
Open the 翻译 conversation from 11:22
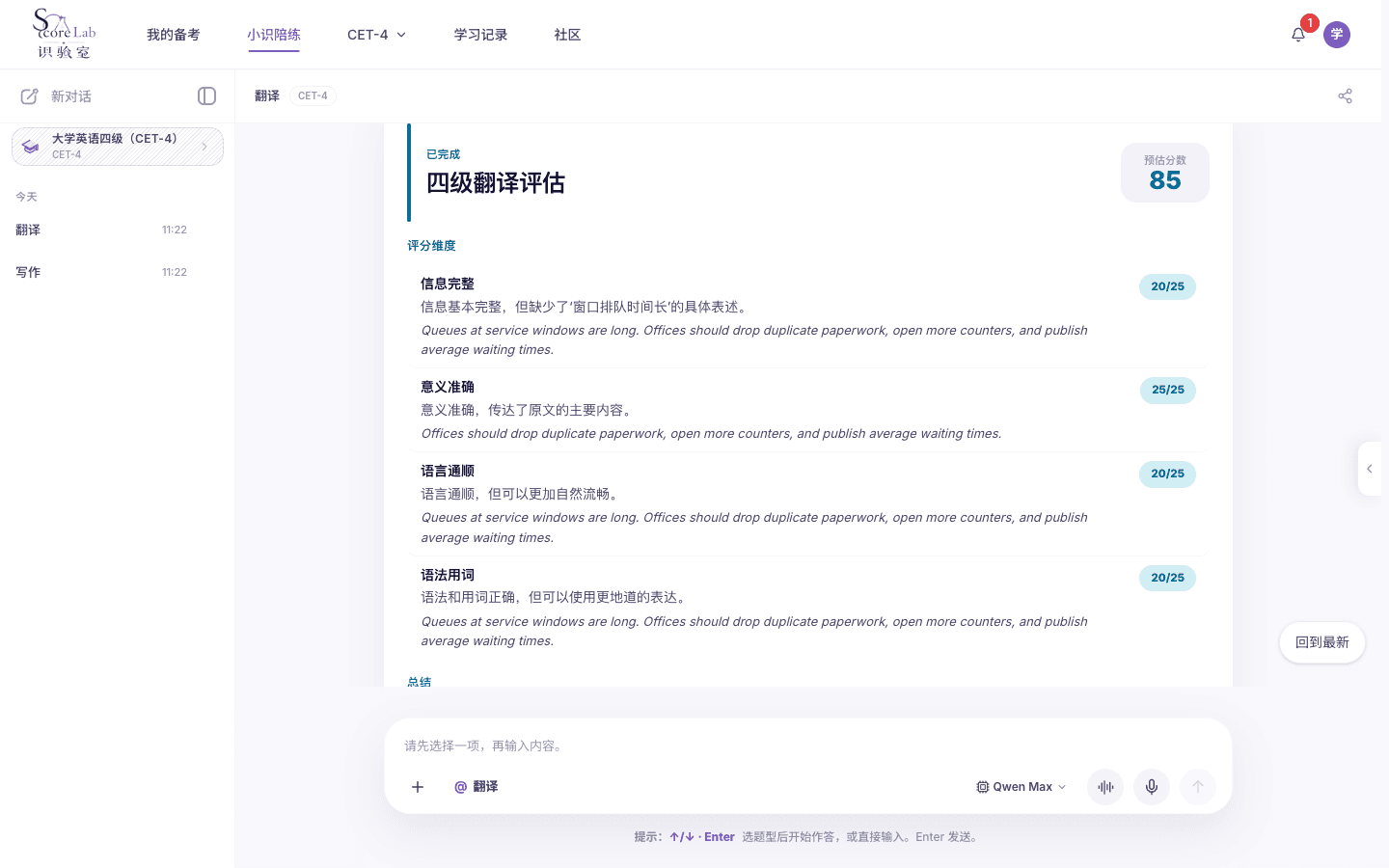(101, 230)
